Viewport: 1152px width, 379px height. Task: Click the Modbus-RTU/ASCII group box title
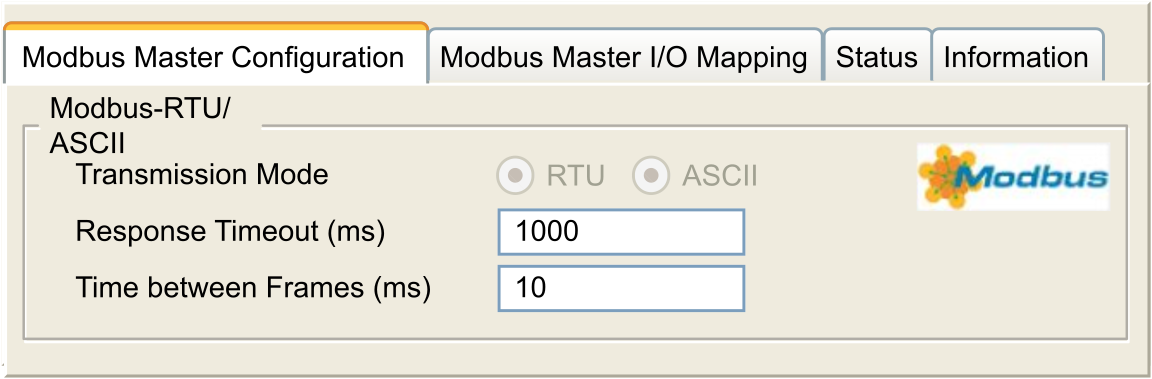pos(140,126)
